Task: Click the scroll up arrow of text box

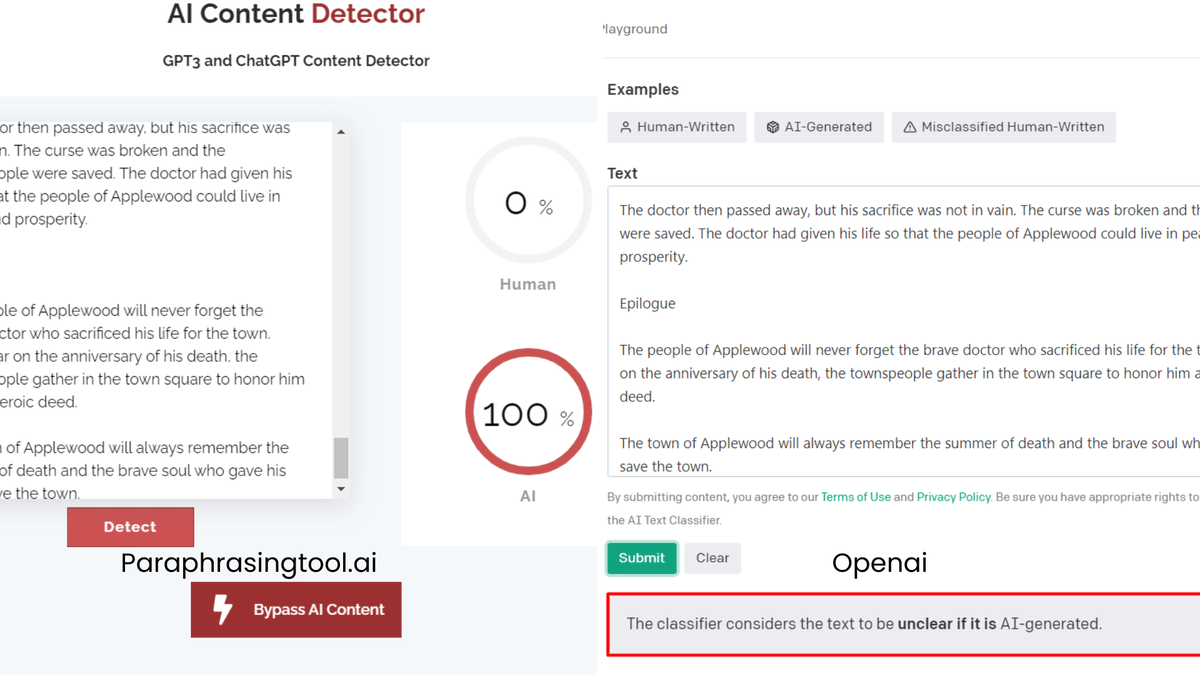Action: (341, 132)
